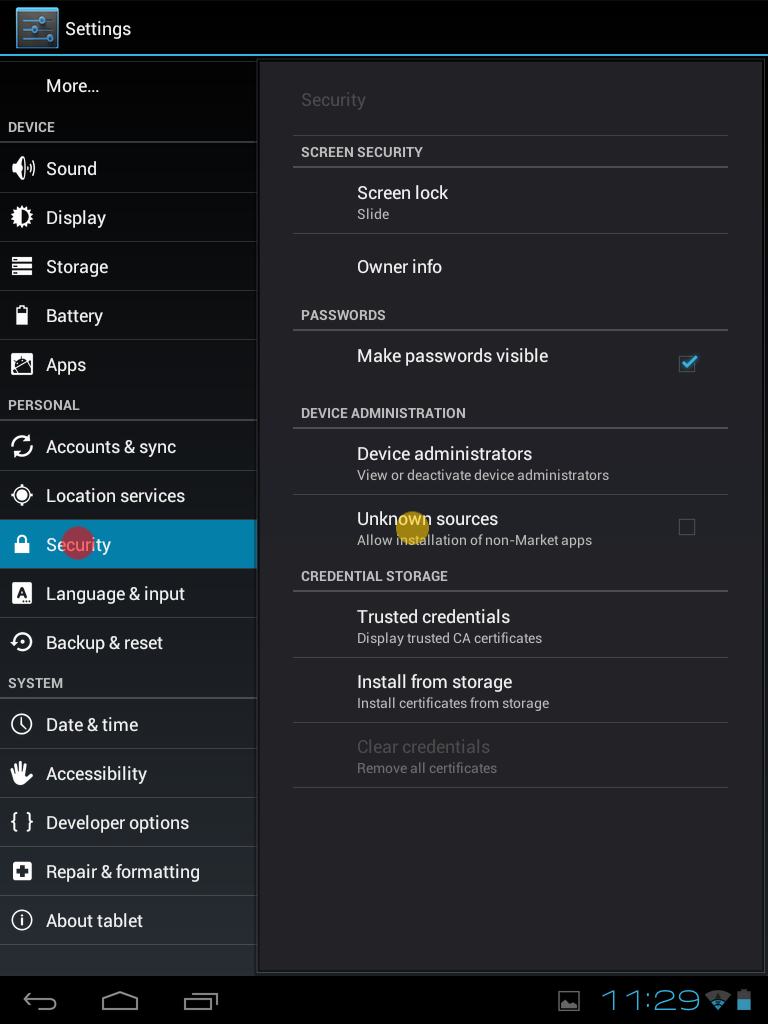The width and height of the screenshot is (768, 1024).
Task: Tap the Developer options braces icon
Action: point(22,822)
